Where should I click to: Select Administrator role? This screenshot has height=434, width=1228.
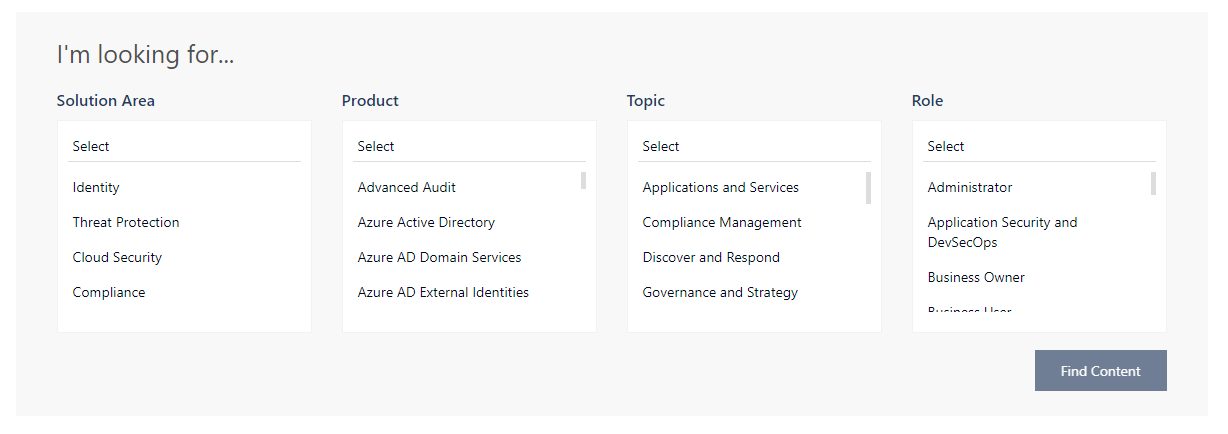[x=969, y=187]
